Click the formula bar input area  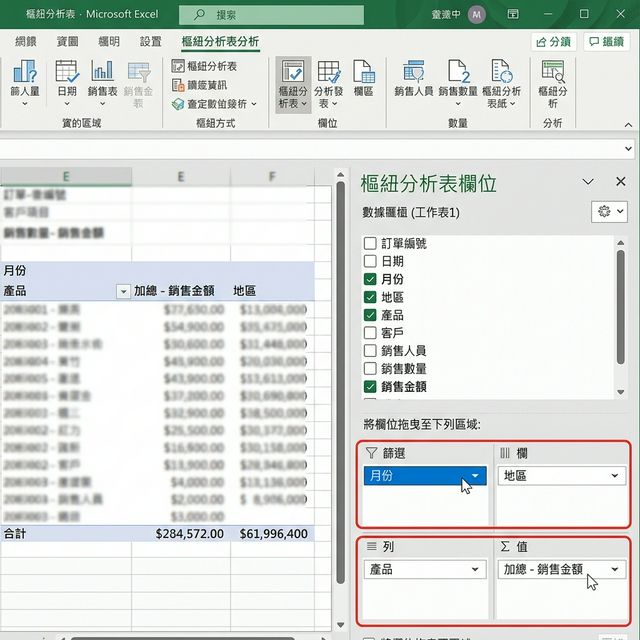[310, 149]
